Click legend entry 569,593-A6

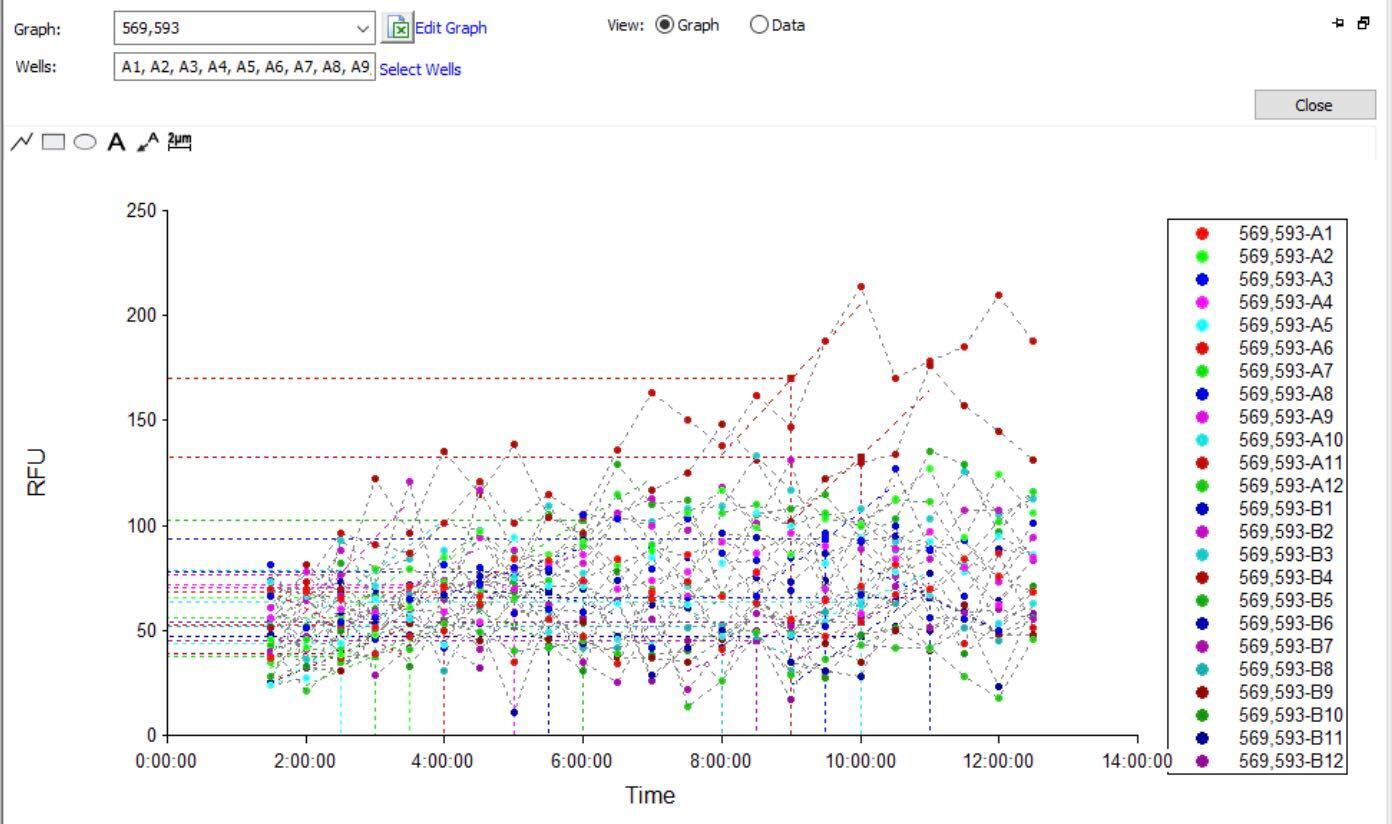[x=1286, y=348]
